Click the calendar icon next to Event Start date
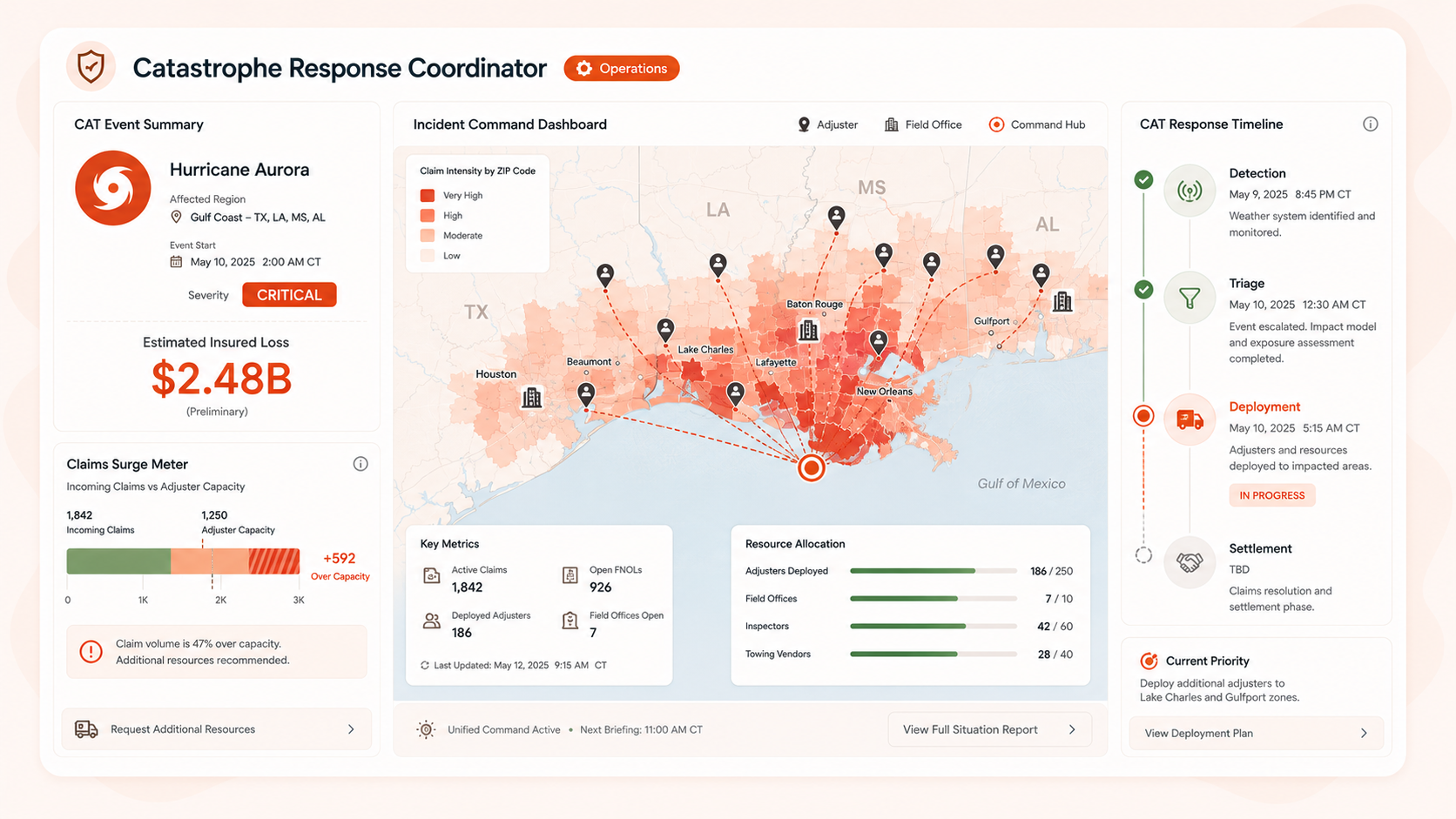This screenshot has width=1456, height=819. pyautogui.click(x=176, y=261)
